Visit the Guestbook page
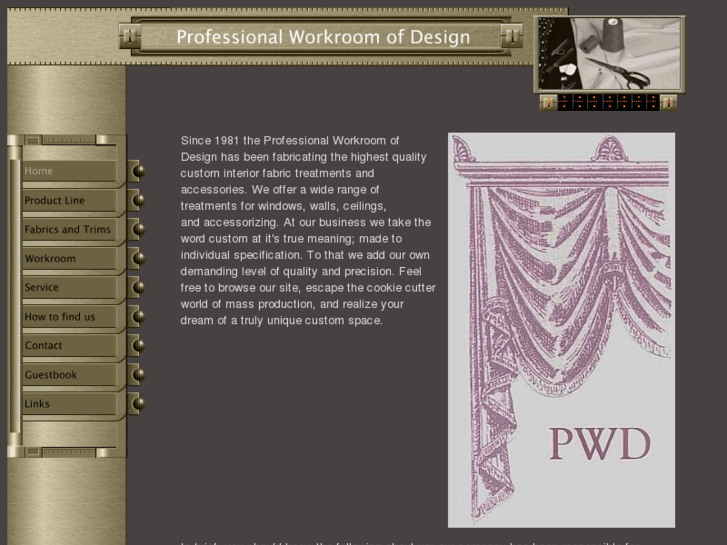 [x=70, y=375]
